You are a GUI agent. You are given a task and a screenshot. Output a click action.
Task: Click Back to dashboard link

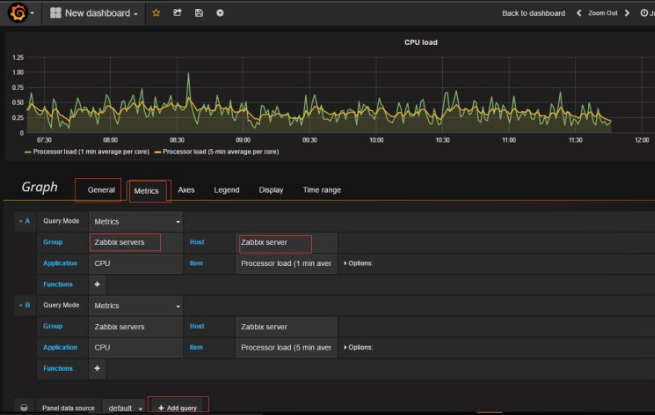click(x=533, y=13)
